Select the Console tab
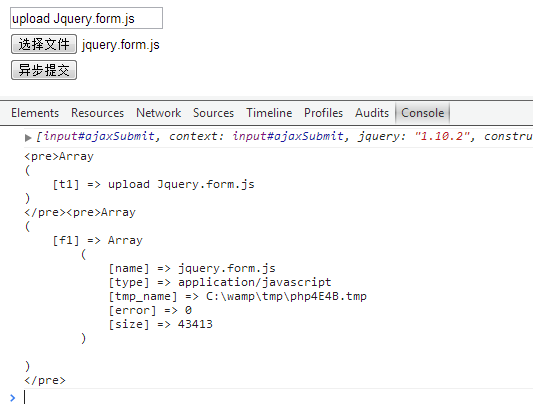This screenshot has height=415, width=533. coord(423,113)
